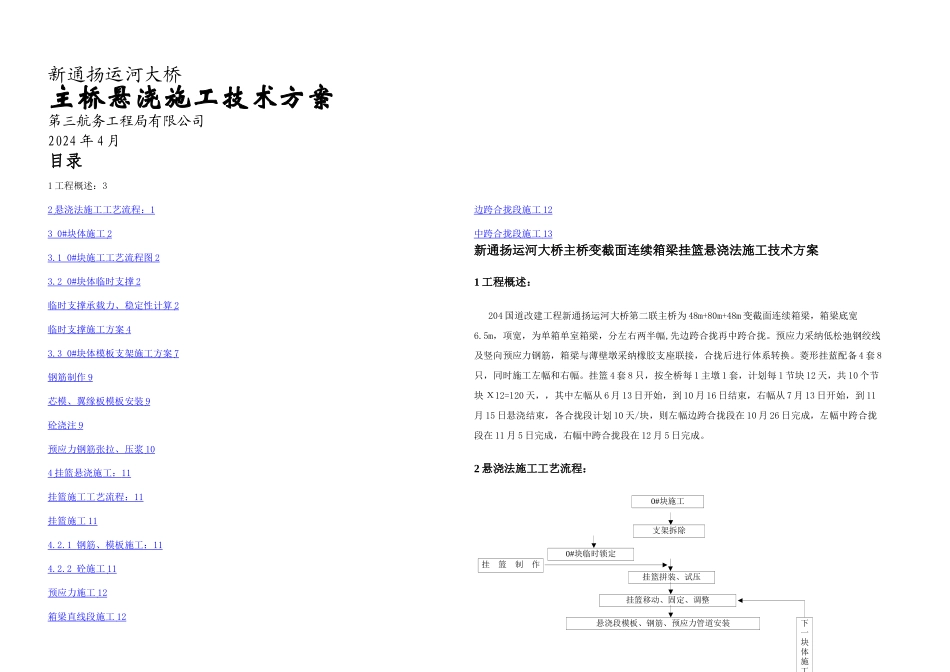
Task: Follow the '4.2.1 钢筋、模板施工: 11' link
Action: tap(105, 545)
